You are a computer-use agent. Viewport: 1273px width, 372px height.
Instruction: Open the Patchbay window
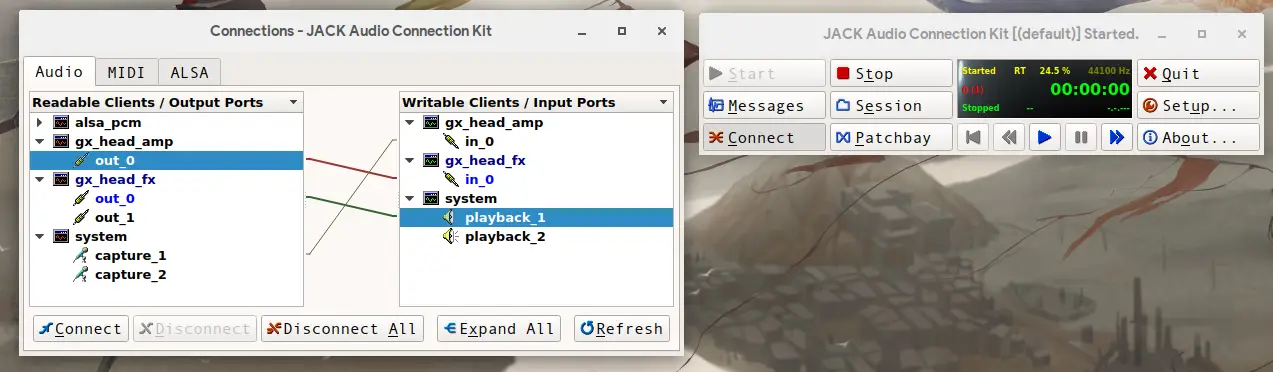(x=891, y=137)
